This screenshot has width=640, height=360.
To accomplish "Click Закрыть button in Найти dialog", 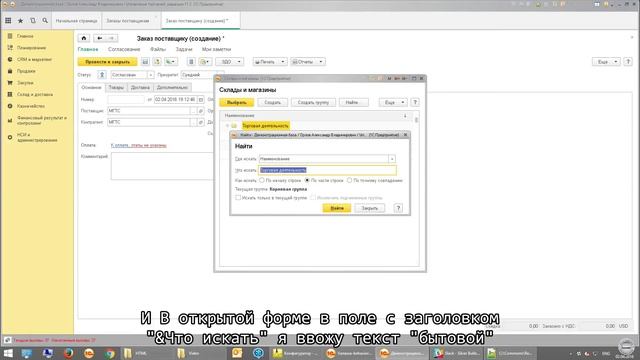I will [x=370, y=208].
